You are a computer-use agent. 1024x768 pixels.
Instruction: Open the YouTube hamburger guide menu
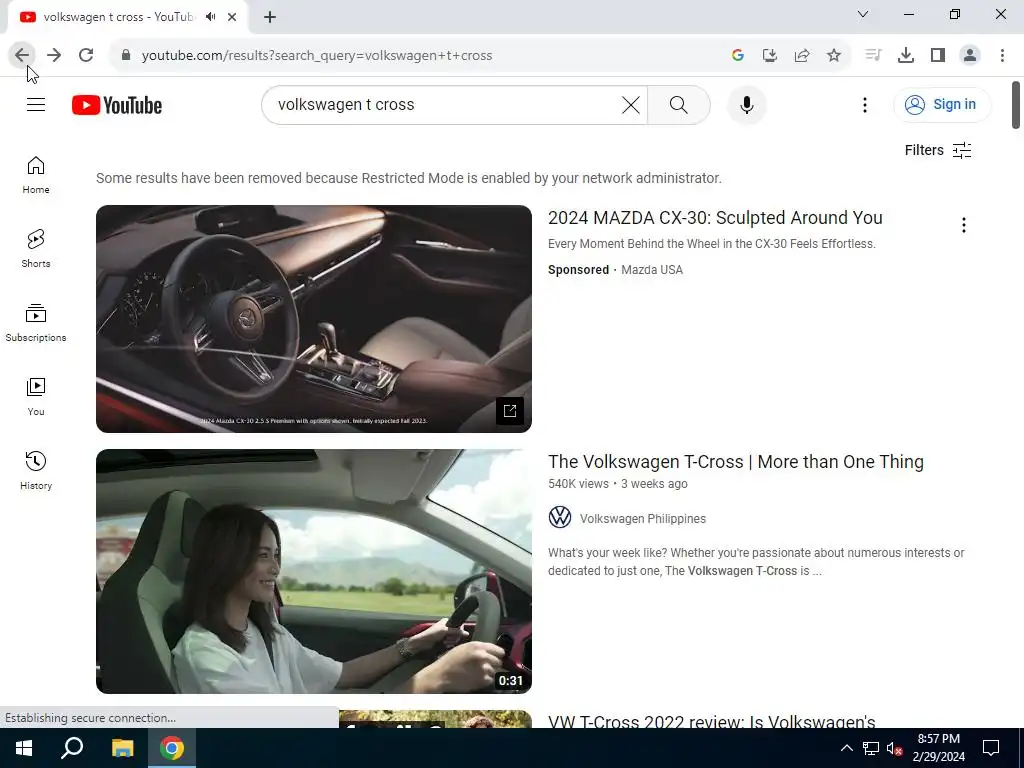click(x=36, y=104)
